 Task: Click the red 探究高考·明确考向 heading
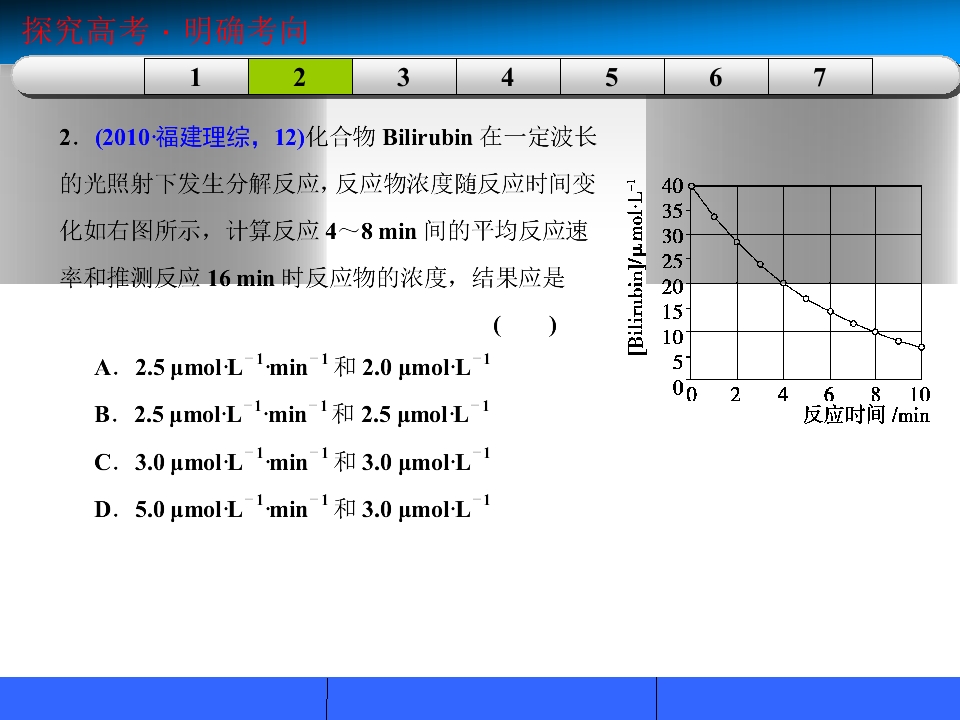click(165, 31)
